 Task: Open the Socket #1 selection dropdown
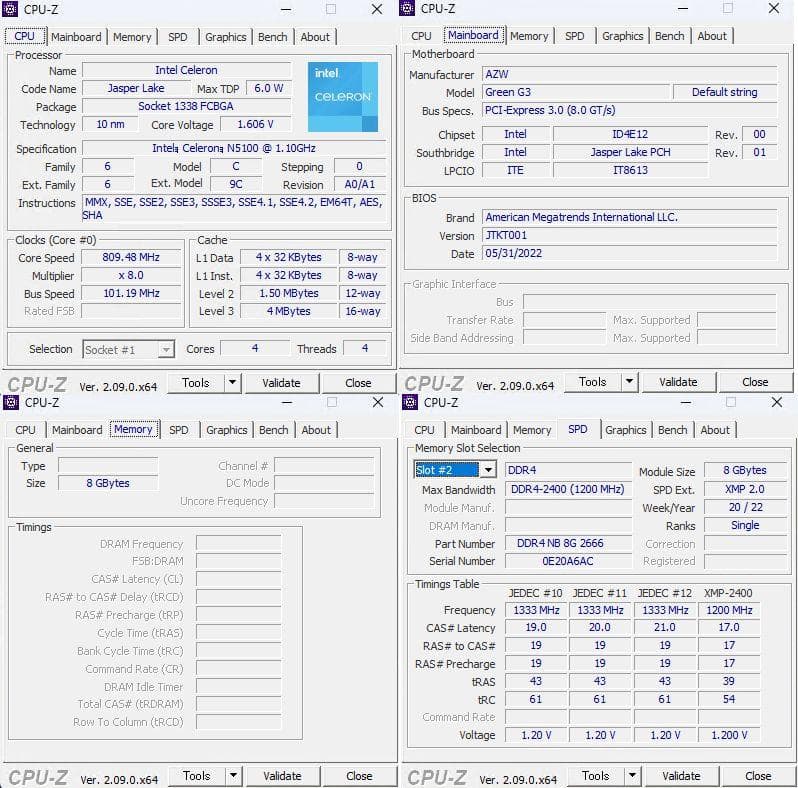pos(165,350)
